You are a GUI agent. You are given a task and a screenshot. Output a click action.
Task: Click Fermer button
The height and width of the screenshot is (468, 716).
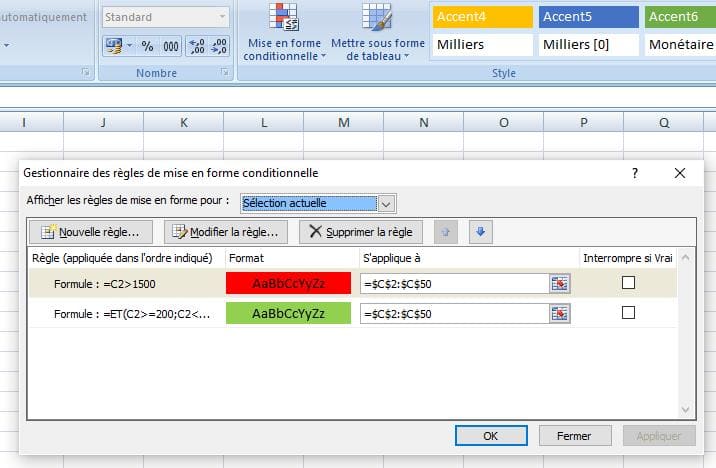574,436
